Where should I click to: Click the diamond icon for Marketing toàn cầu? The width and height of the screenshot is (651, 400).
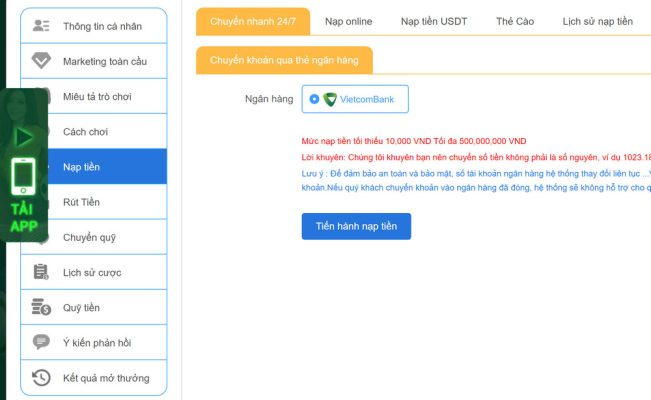[x=41, y=61]
